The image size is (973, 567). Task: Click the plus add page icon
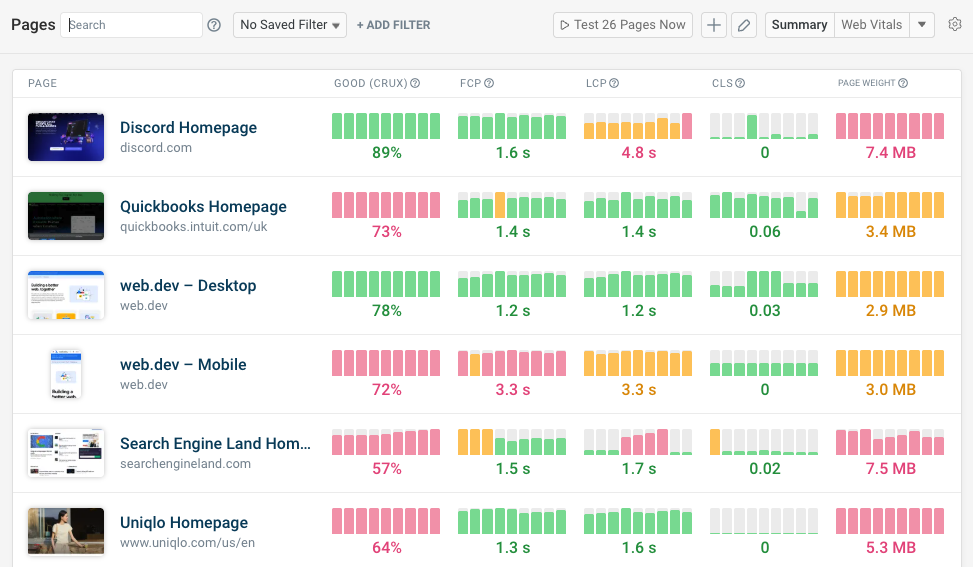(714, 25)
